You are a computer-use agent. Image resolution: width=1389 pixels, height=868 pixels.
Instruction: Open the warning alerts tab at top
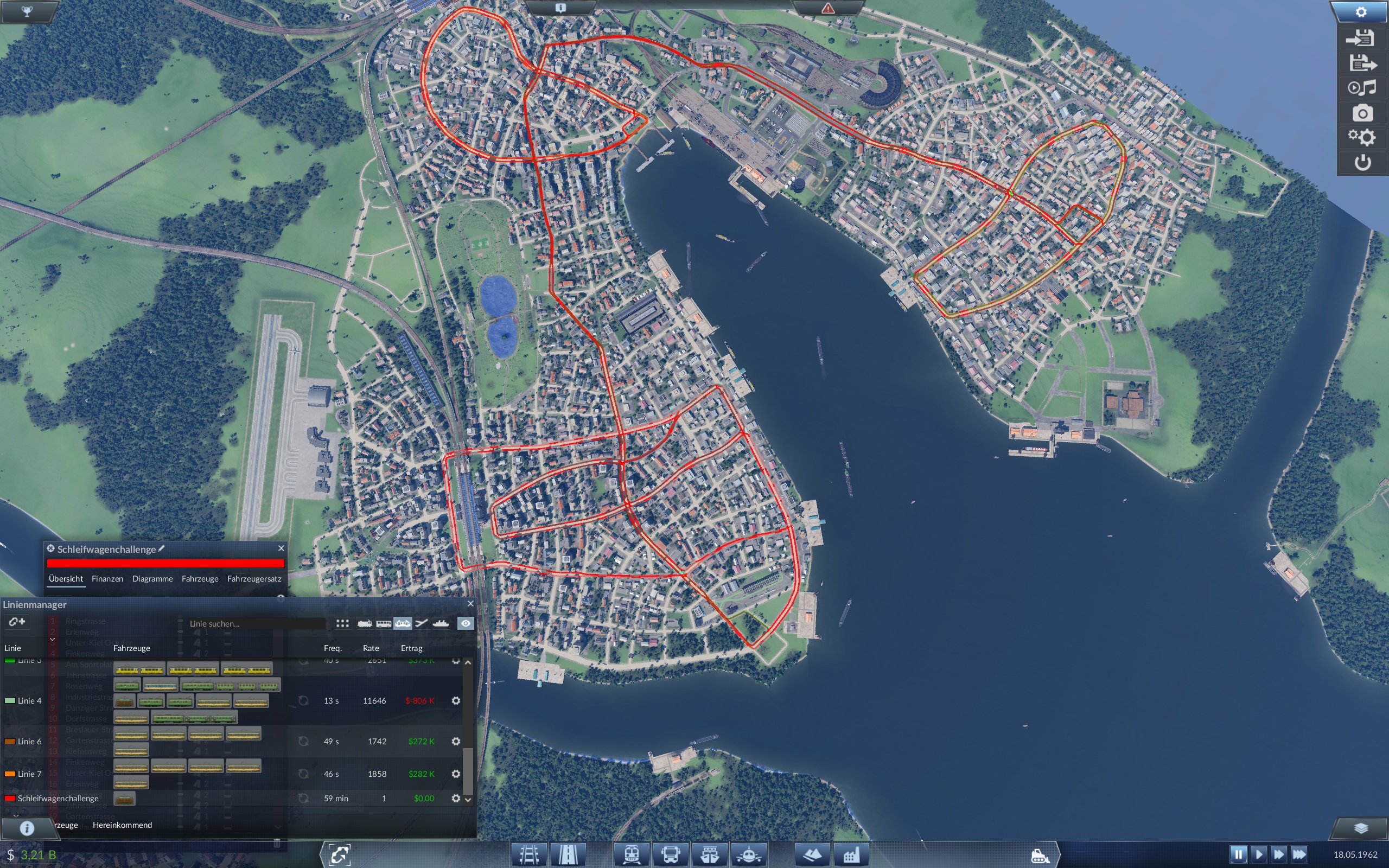[827, 8]
